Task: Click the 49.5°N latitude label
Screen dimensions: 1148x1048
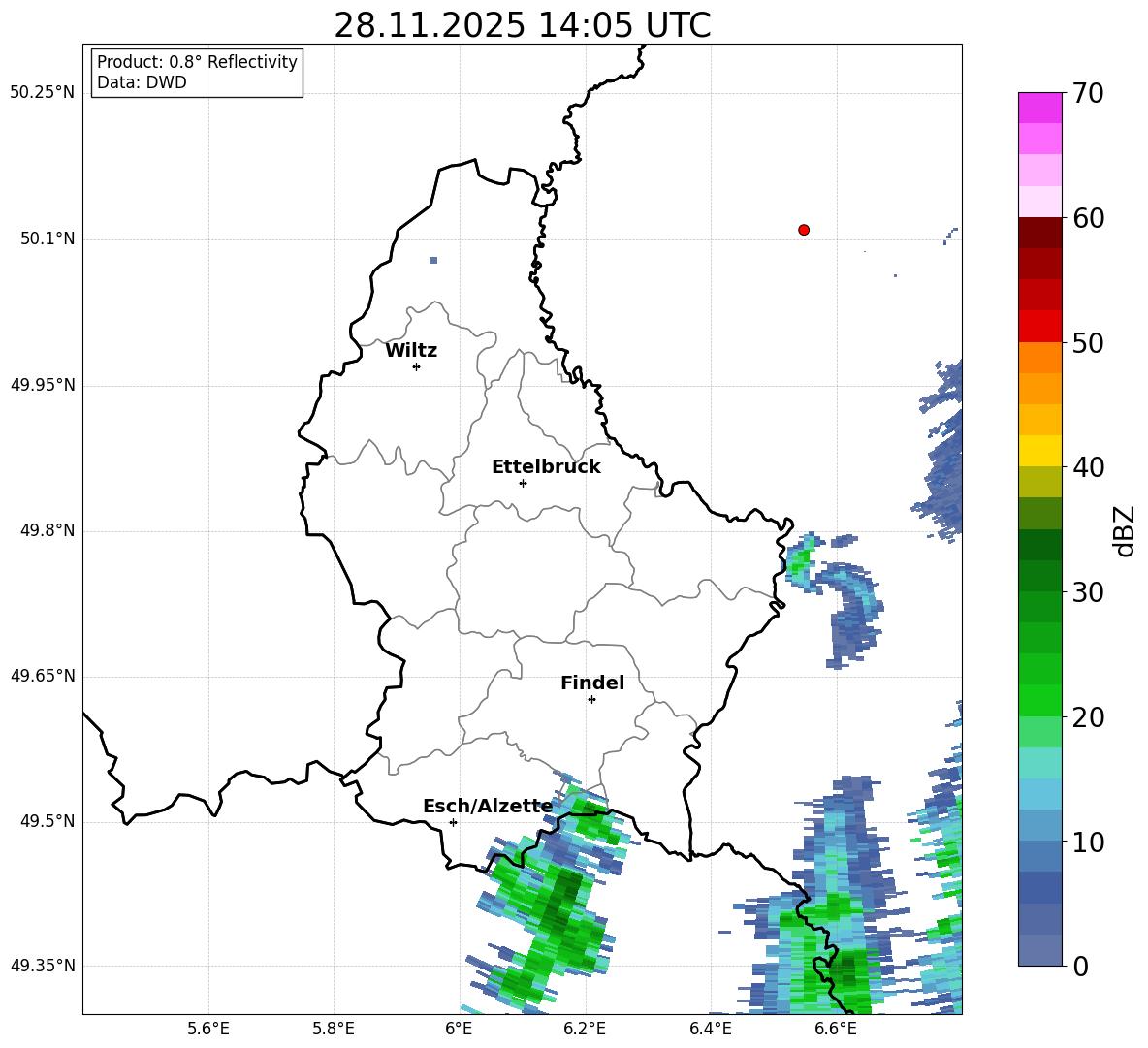Action: click(48, 822)
